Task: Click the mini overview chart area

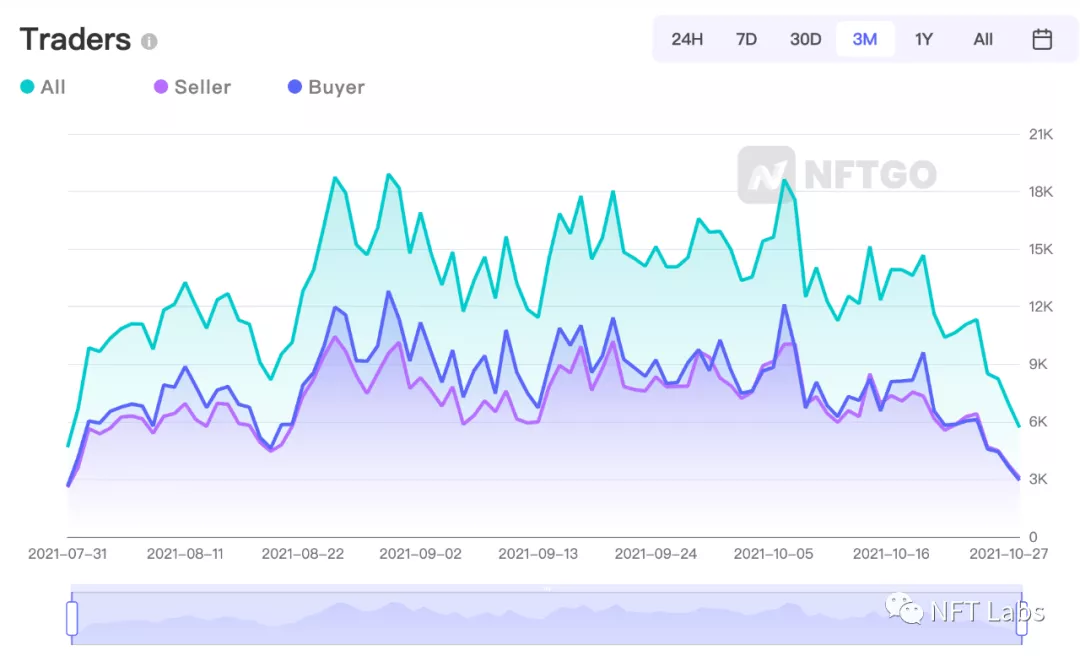Action: pyautogui.click(x=546, y=618)
